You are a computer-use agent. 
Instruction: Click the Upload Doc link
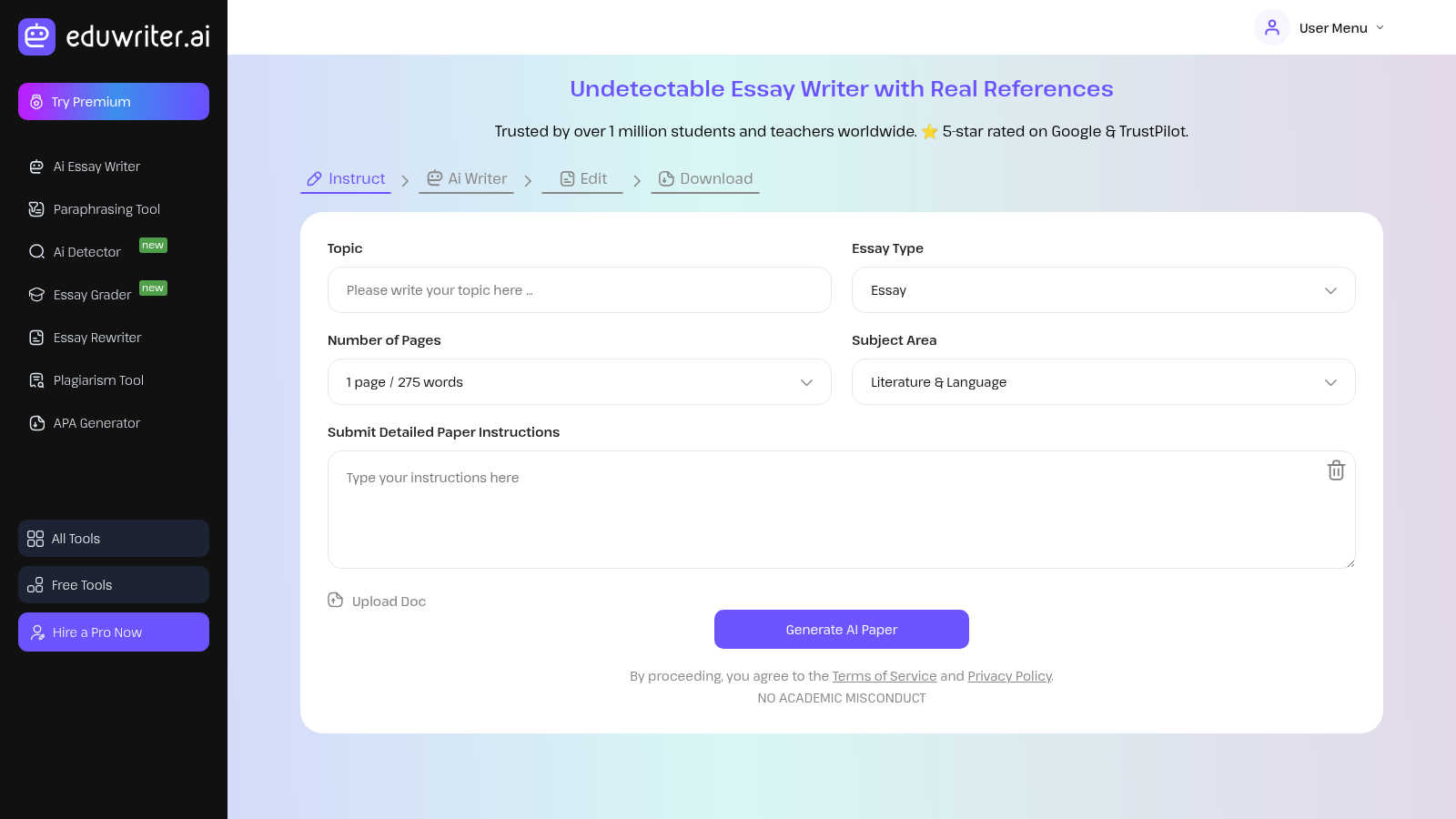389,602
